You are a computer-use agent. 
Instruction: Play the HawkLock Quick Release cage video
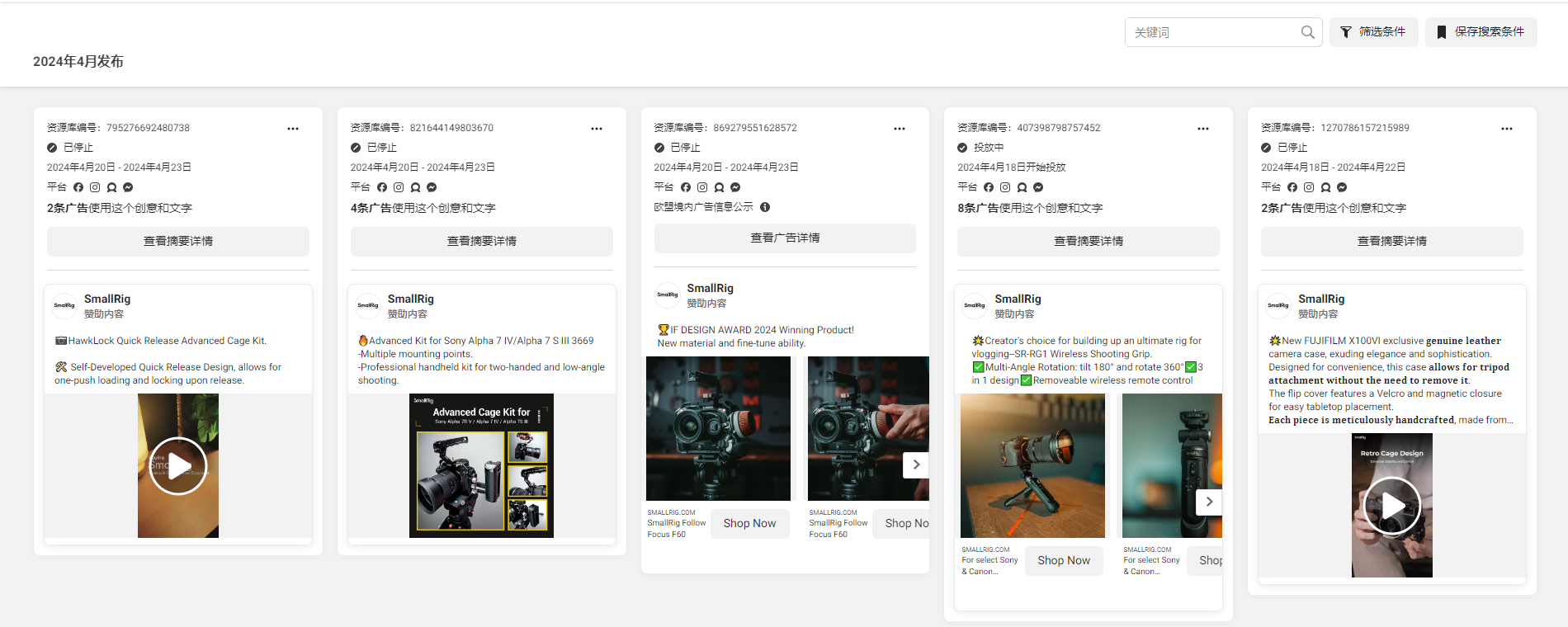point(178,466)
